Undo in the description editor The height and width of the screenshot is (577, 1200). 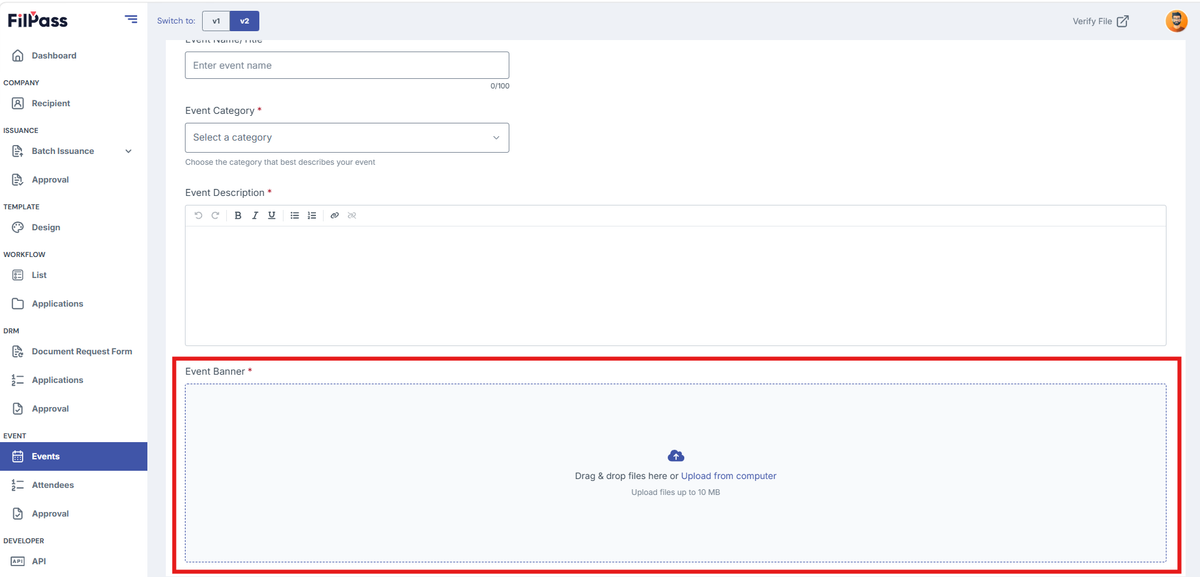(198, 215)
